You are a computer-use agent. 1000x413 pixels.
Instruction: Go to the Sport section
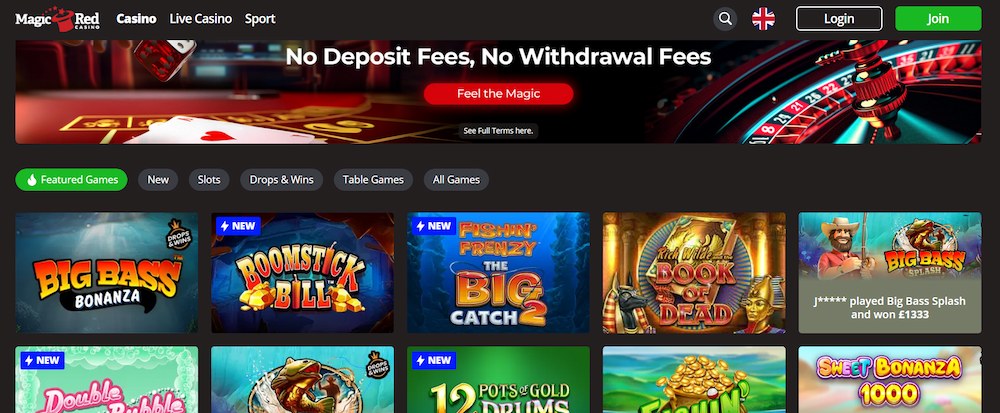(260, 18)
